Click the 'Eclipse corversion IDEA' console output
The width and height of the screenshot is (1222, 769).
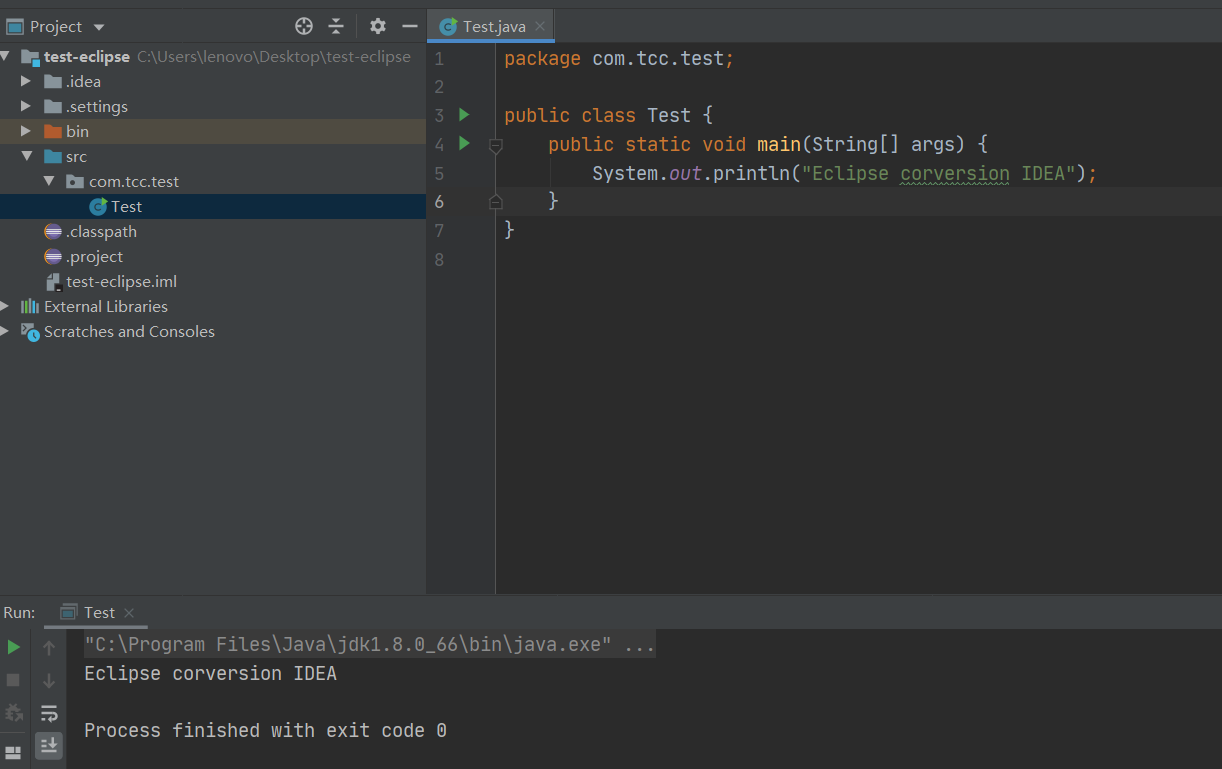pos(210,673)
